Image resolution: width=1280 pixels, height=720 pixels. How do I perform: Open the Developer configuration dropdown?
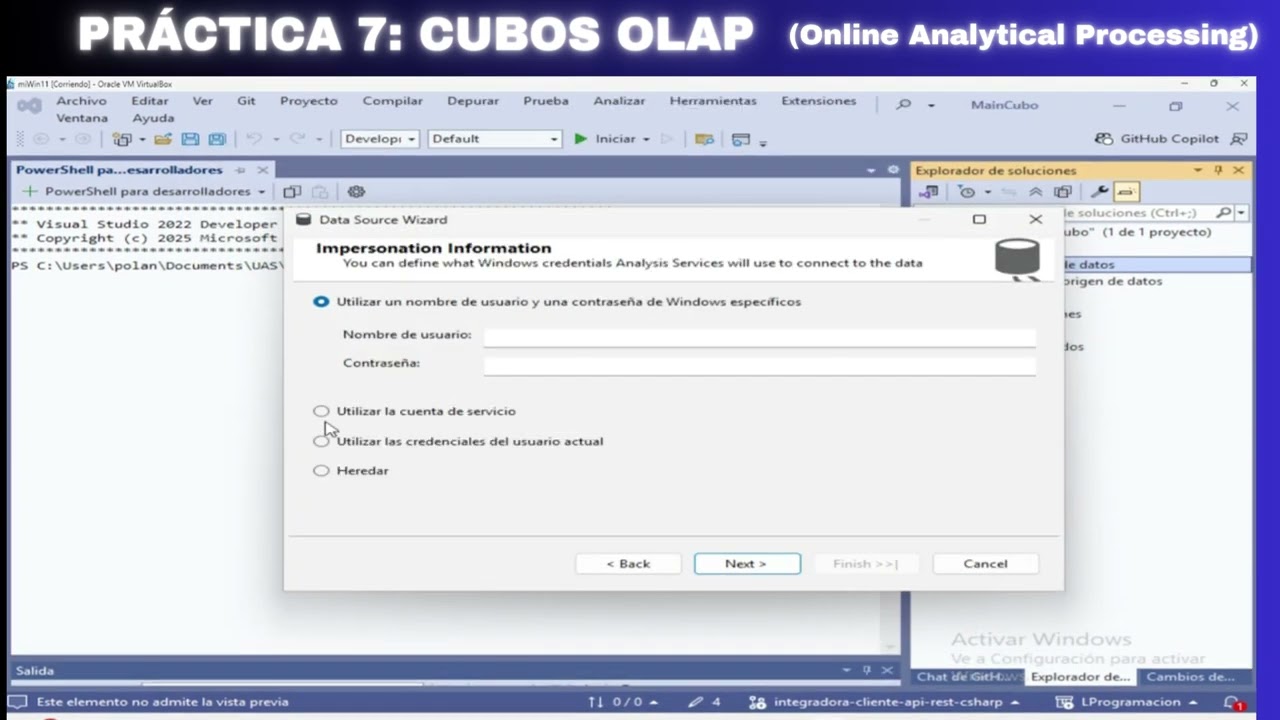pos(380,139)
